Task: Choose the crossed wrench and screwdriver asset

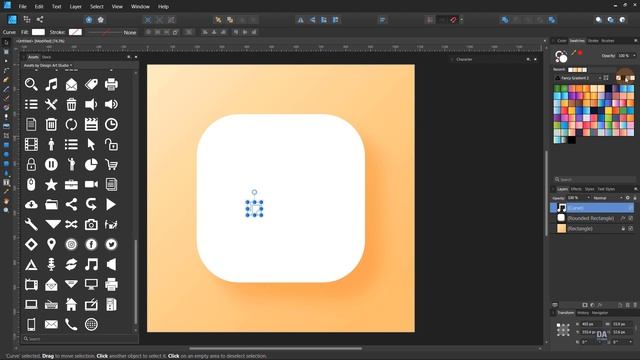Action: pyautogui.click(x=51, y=104)
